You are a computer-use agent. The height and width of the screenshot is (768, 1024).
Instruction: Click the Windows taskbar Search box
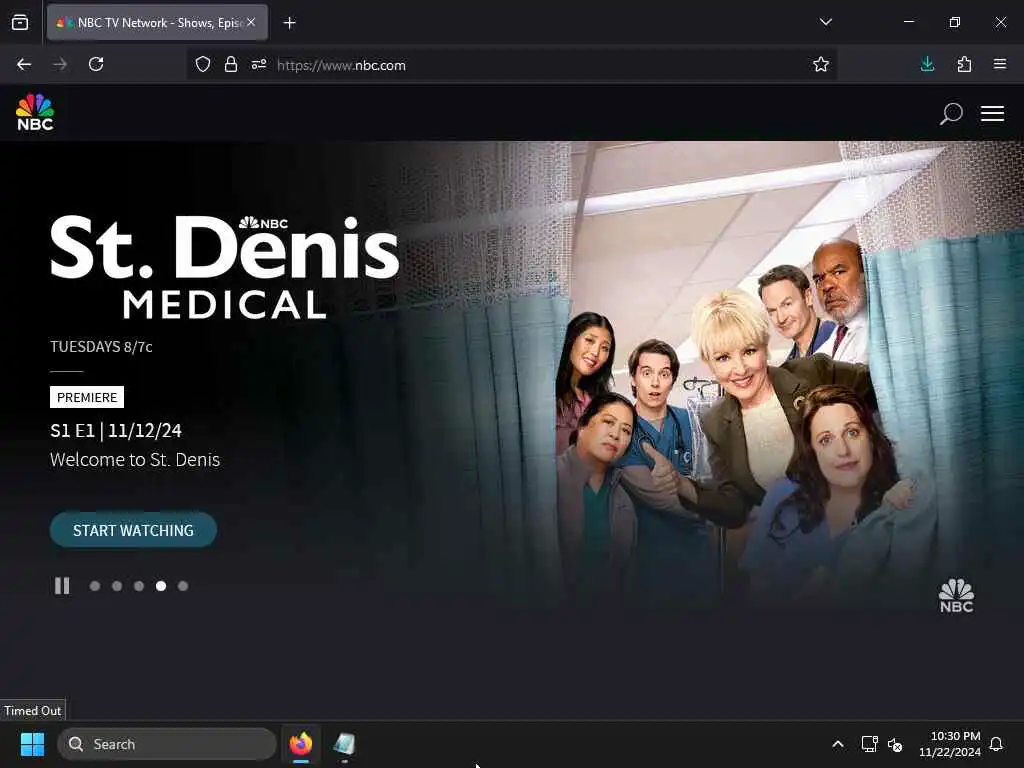[x=167, y=744]
